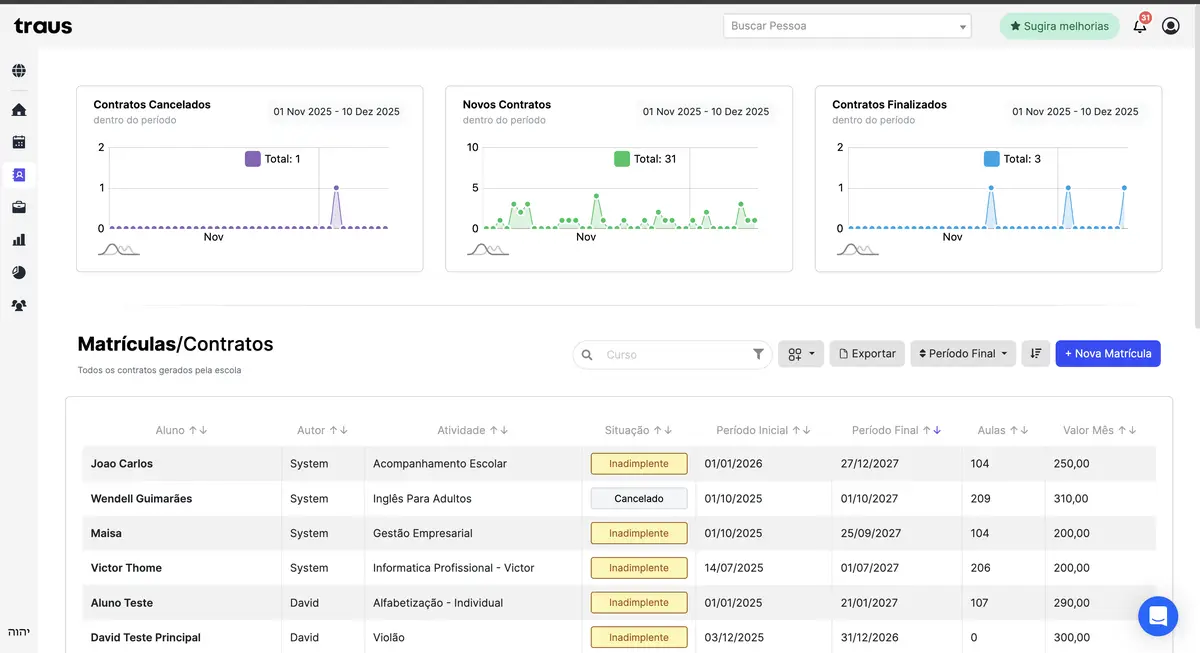Toggle the purple Total: 1 legend series
1200x653 pixels.
pos(272,159)
